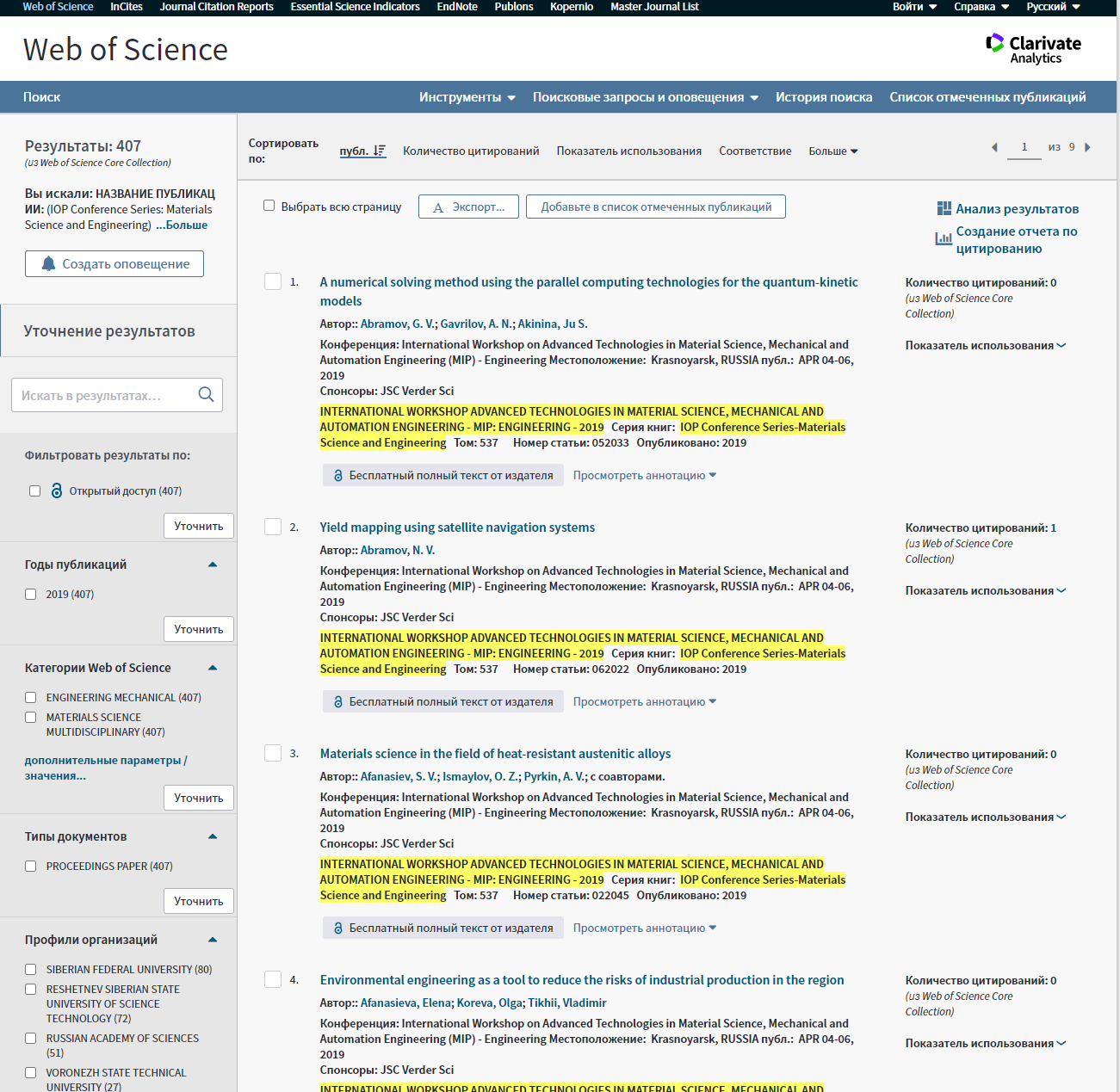Expand Показатель использования for result 3

(x=986, y=817)
